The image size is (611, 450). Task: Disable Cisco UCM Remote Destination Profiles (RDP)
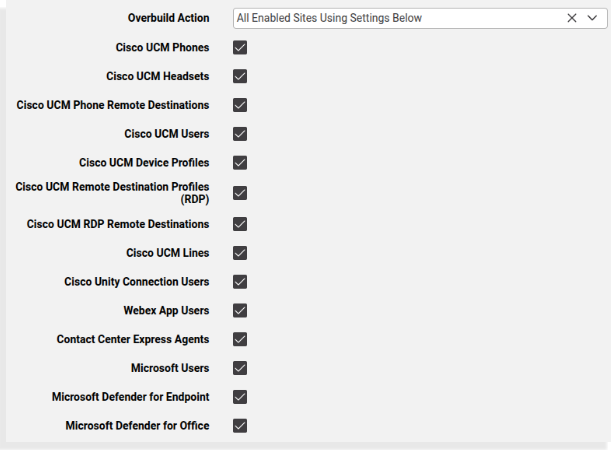[240, 193]
